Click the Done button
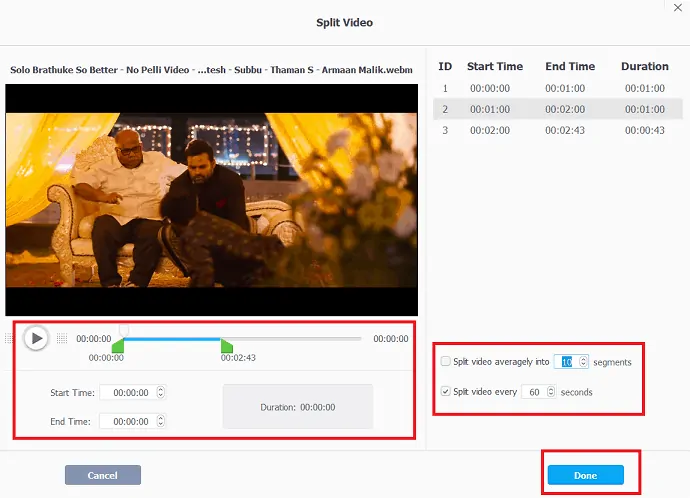Screen dimensions: 690x498 586,475
